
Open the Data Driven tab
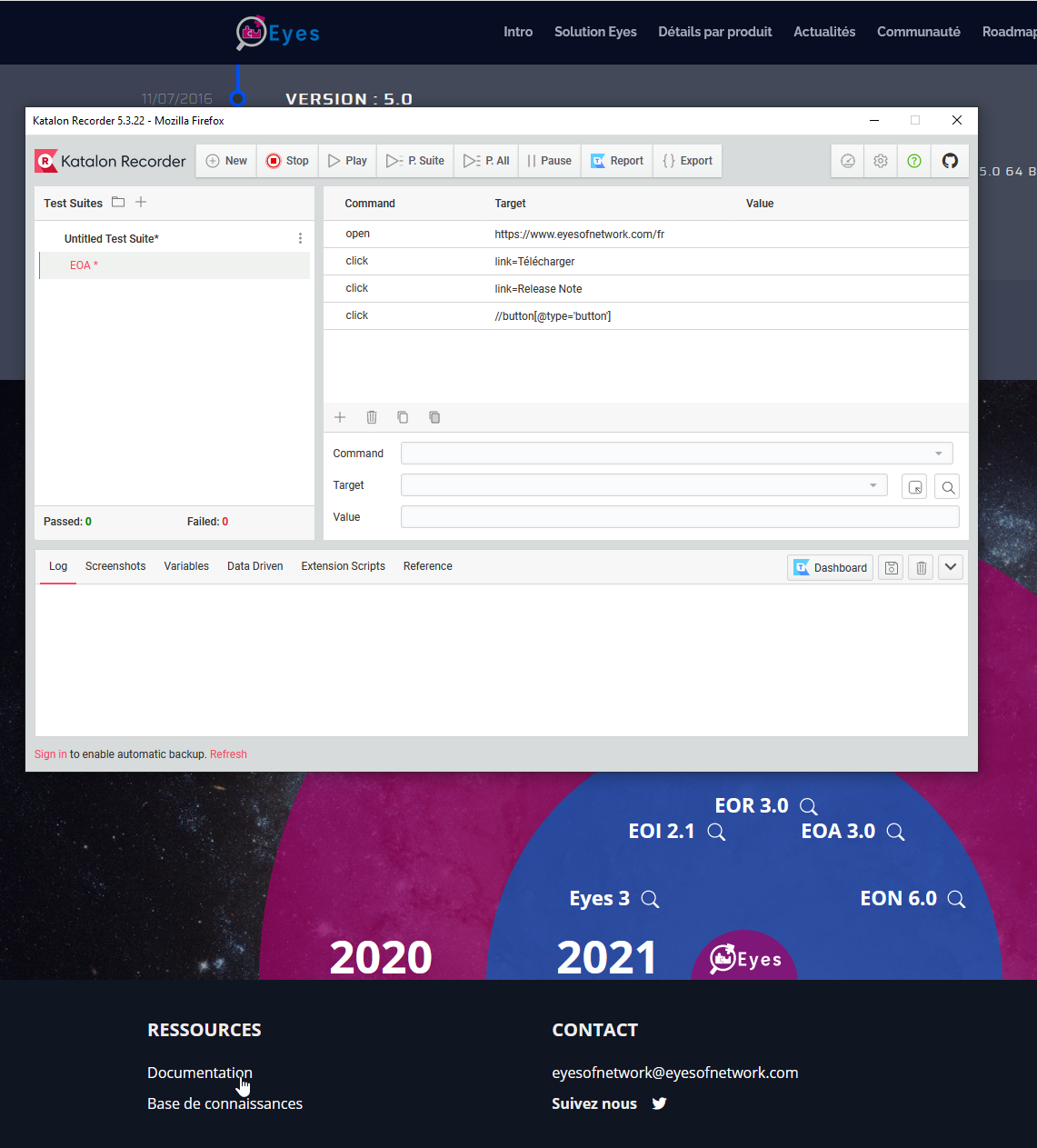pos(255,566)
